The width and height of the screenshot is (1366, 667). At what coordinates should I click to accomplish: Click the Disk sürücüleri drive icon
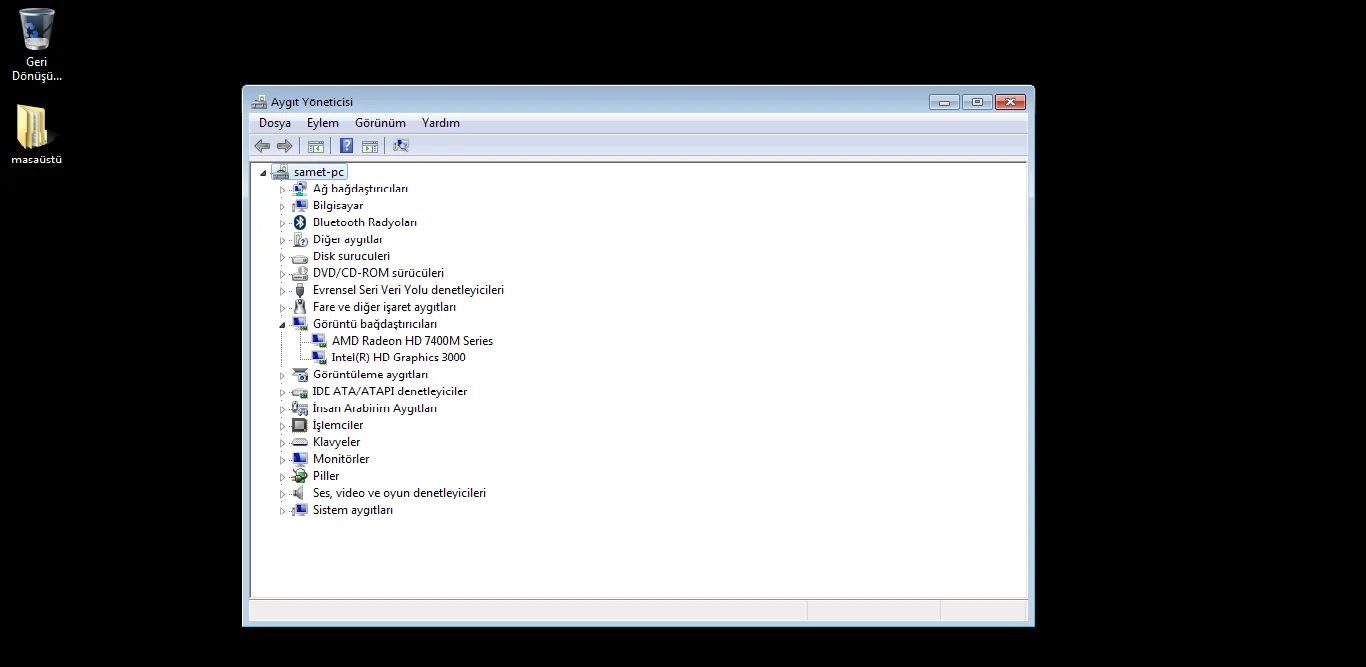[x=299, y=257]
